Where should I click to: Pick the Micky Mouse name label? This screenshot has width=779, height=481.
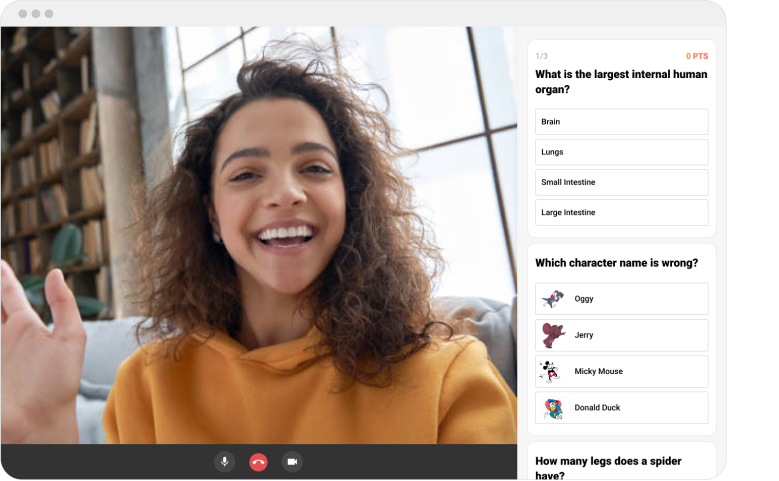598,371
